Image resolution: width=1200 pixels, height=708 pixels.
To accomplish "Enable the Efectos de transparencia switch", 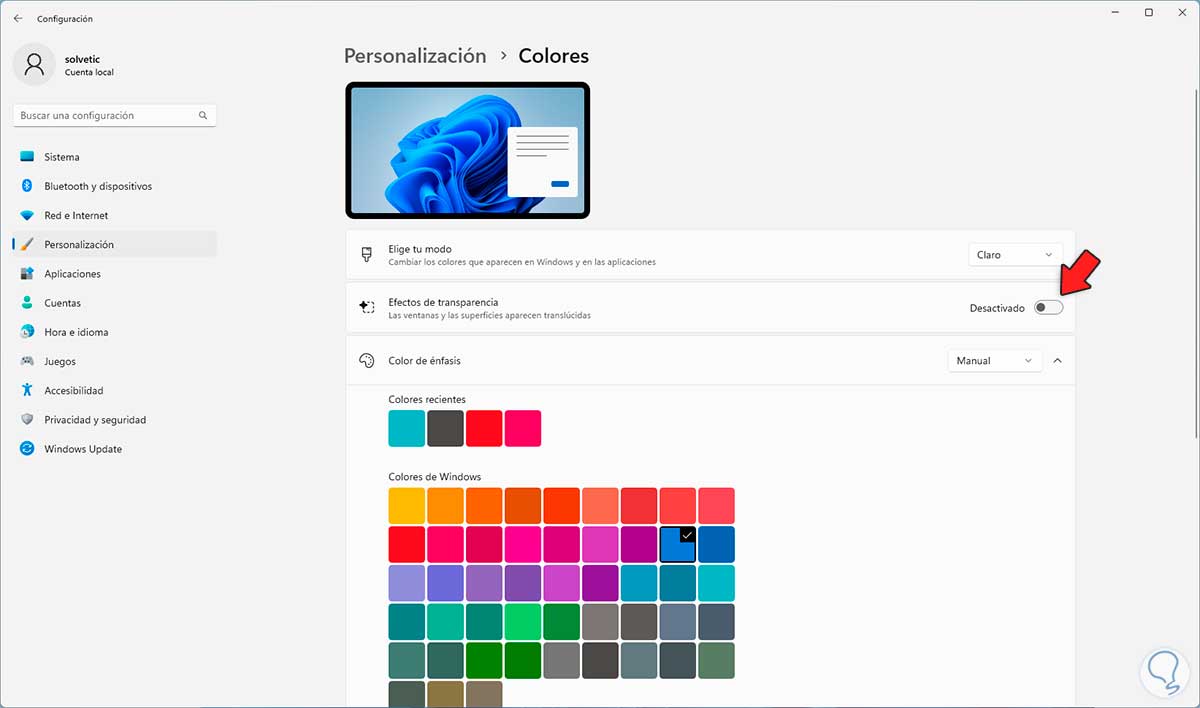I will click(x=1048, y=308).
